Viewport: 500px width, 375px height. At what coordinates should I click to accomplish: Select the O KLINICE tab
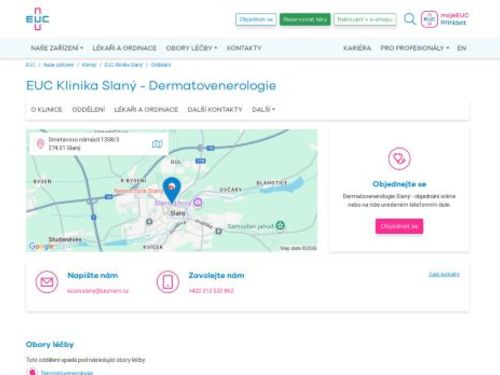[46, 109]
